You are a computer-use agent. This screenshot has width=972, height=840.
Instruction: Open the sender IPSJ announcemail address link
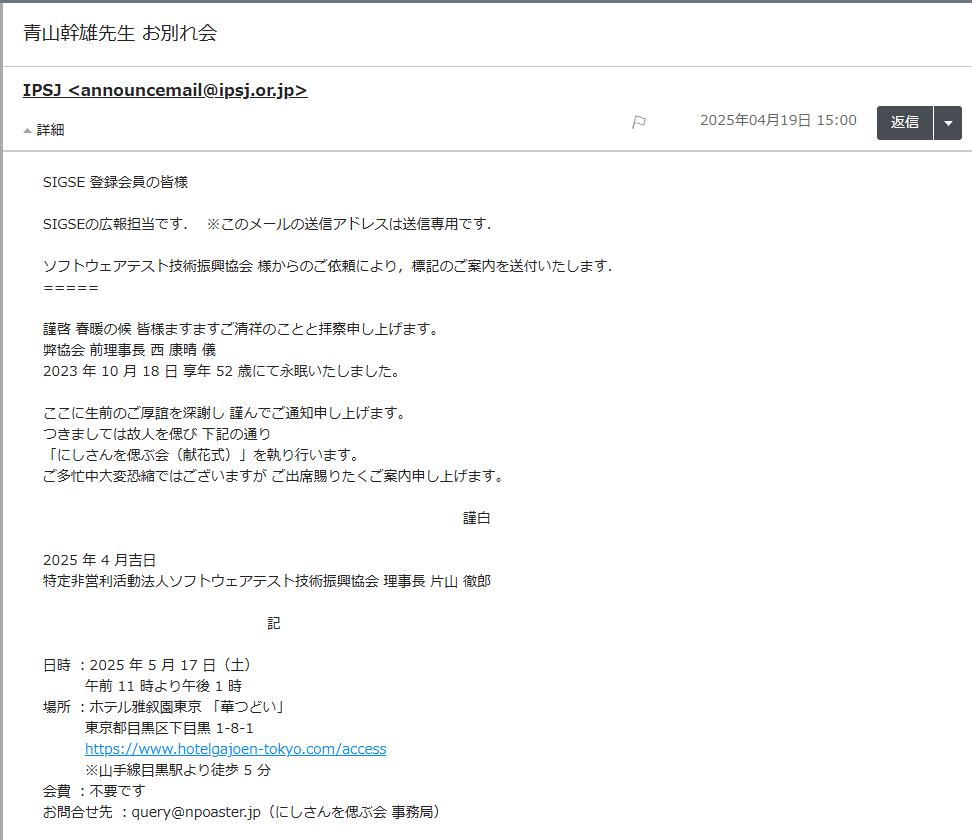tap(165, 90)
